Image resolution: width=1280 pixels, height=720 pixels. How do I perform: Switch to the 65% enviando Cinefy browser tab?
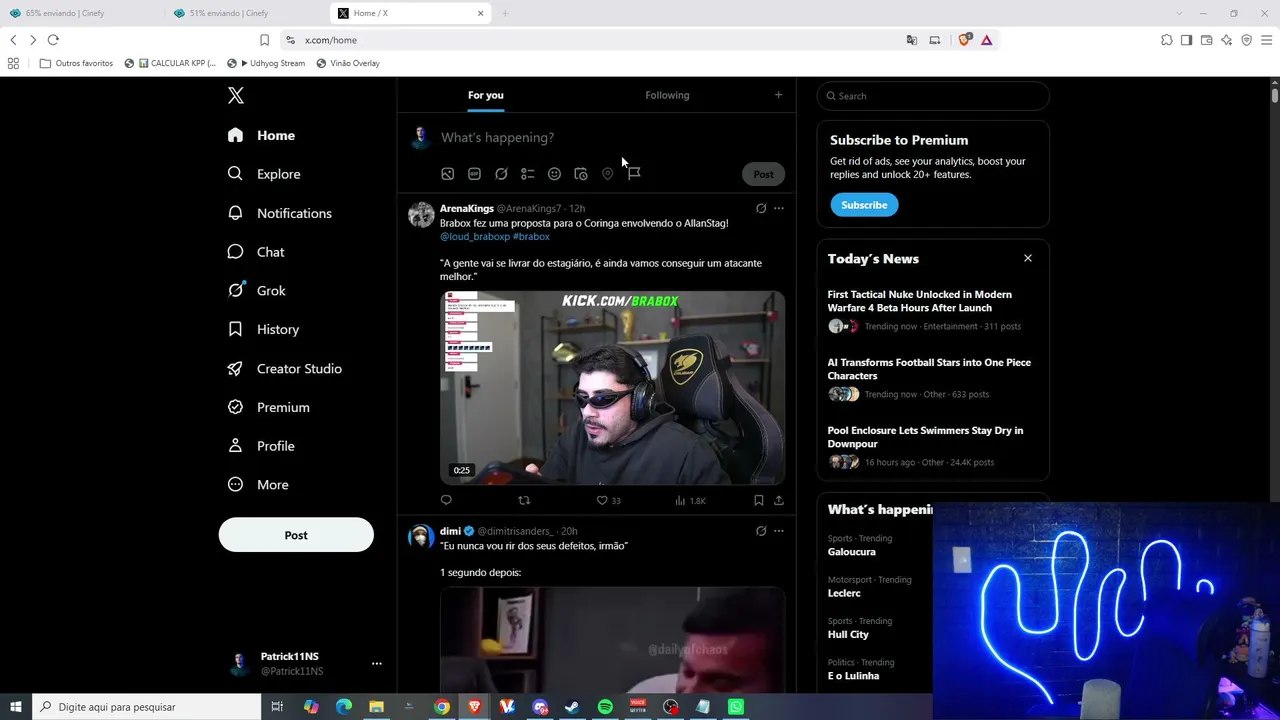tap(83, 13)
